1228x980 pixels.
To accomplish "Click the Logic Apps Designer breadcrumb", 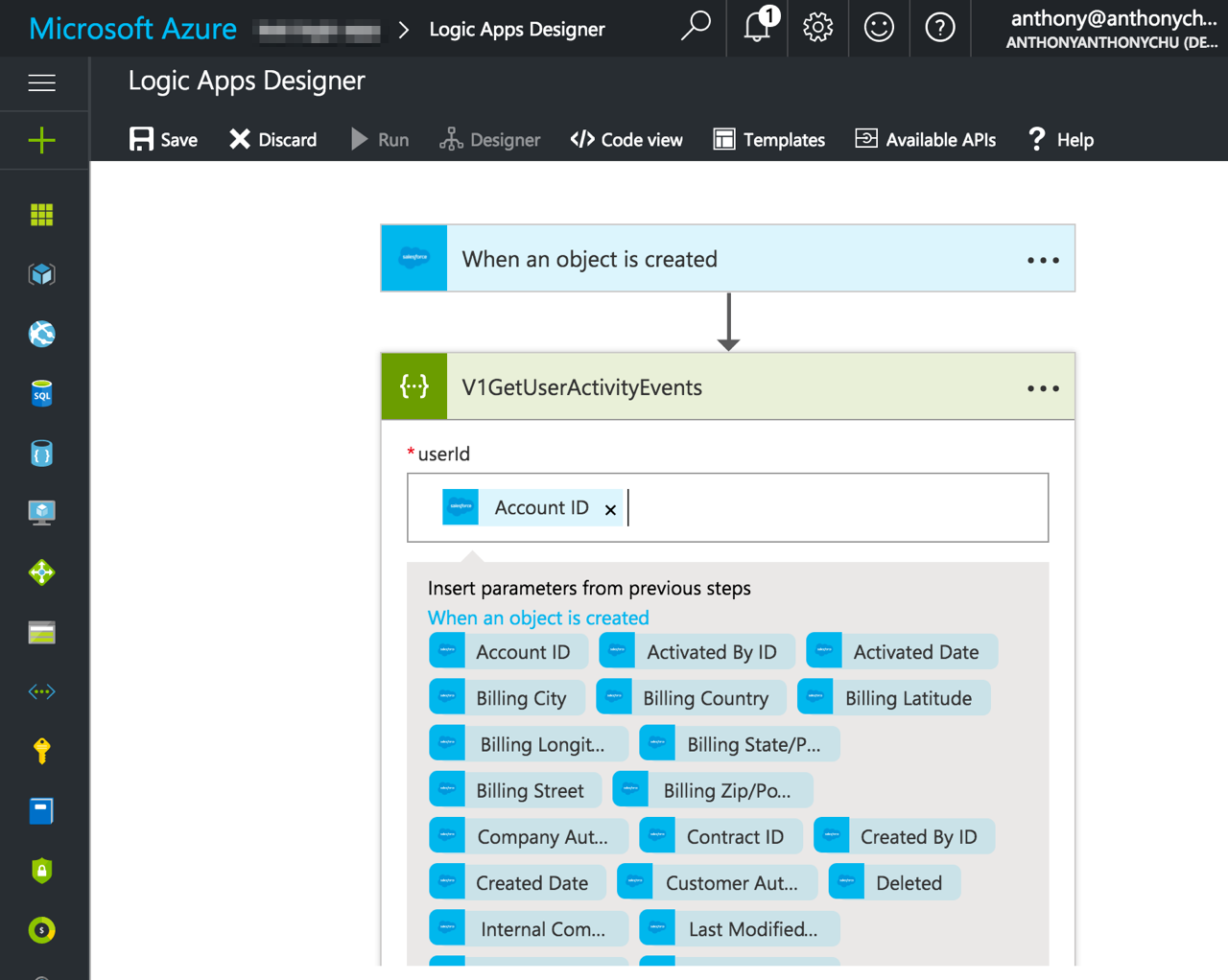I will pos(517,29).
